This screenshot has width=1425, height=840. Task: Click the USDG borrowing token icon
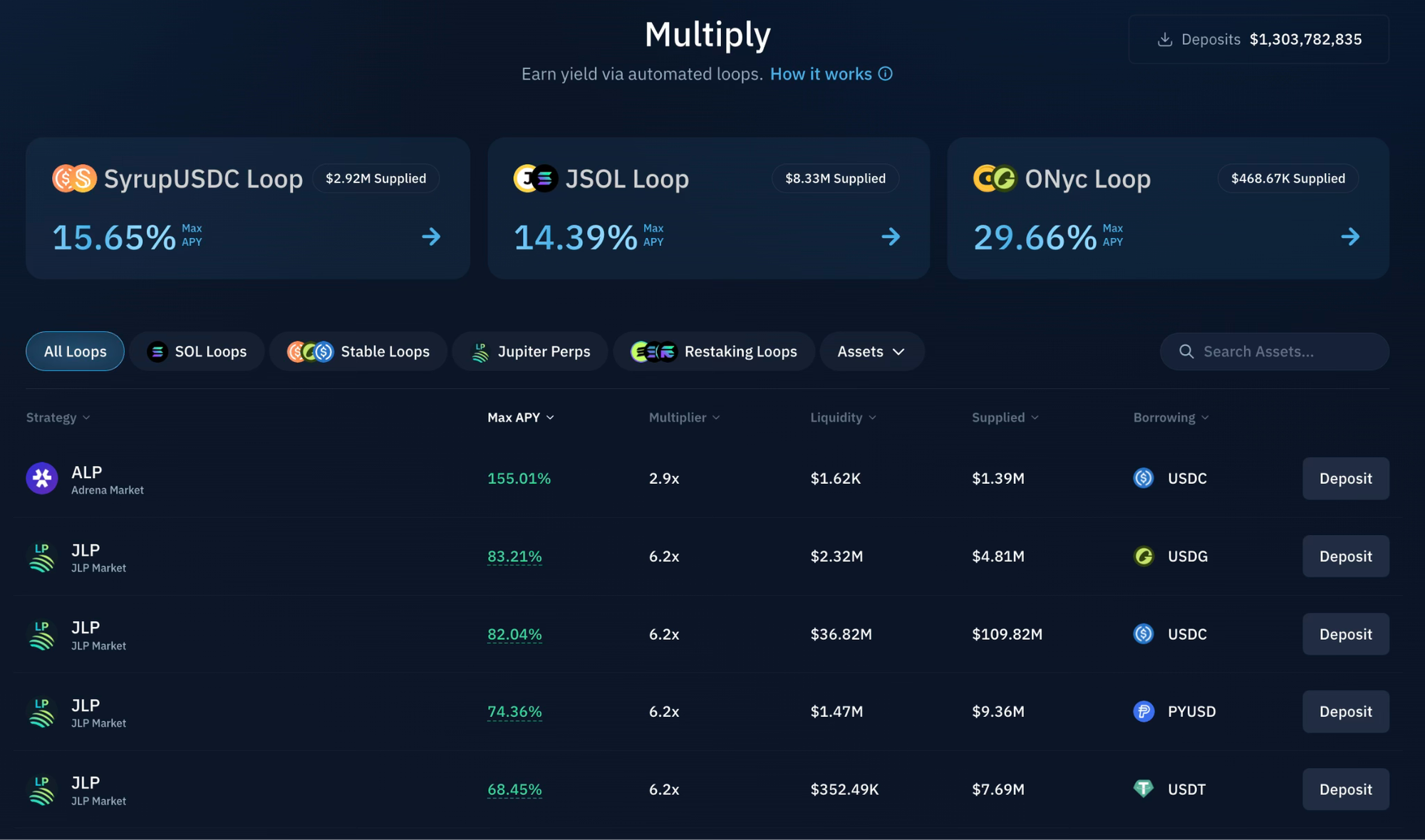pos(1144,556)
